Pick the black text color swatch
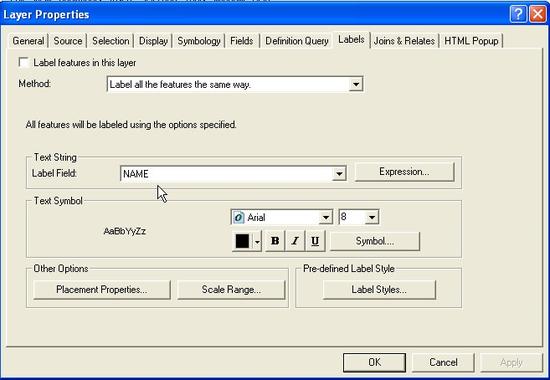 242,241
